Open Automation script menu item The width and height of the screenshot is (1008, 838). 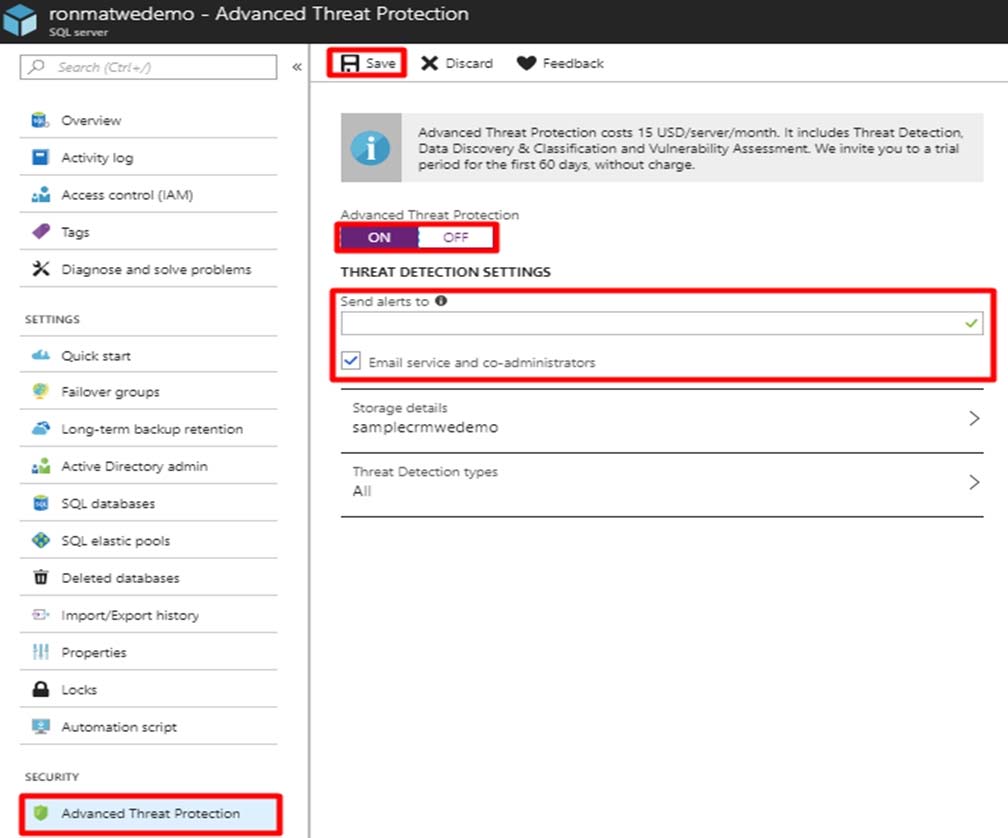tap(148, 727)
